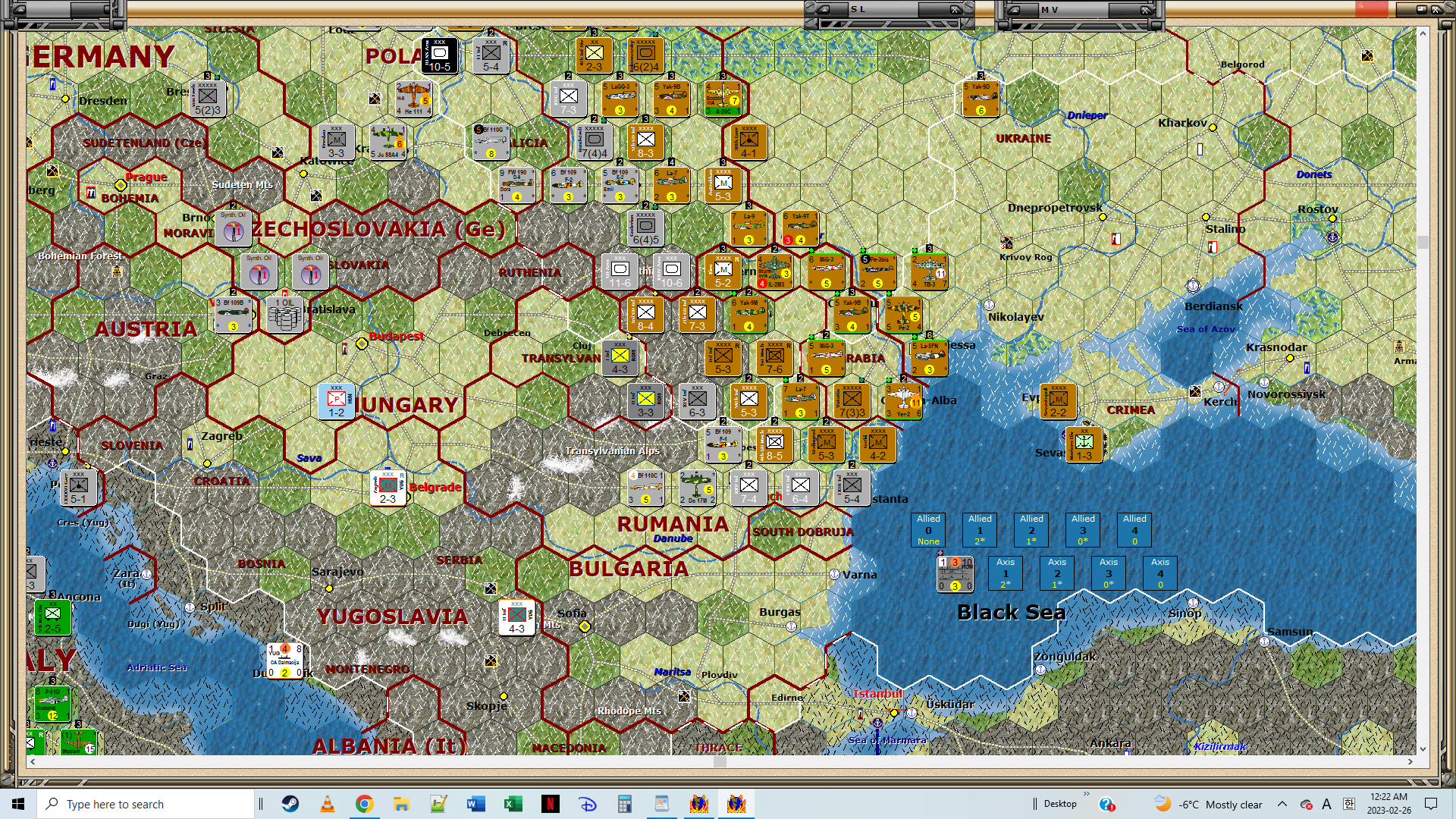Open Steam from the taskbar
Image resolution: width=1456 pixels, height=819 pixels.
point(290,804)
